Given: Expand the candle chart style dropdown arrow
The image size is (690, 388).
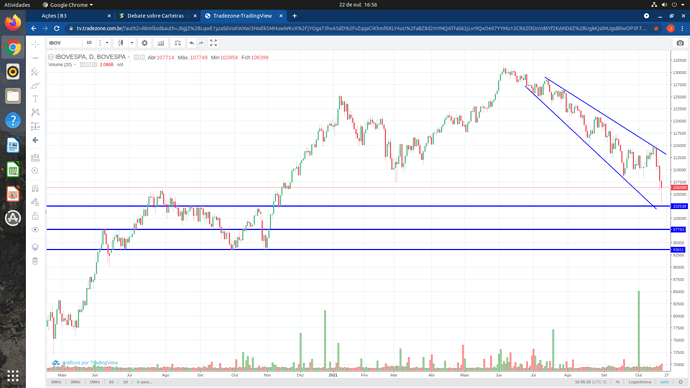Looking at the screenshot, I should (x=132, y=43).
